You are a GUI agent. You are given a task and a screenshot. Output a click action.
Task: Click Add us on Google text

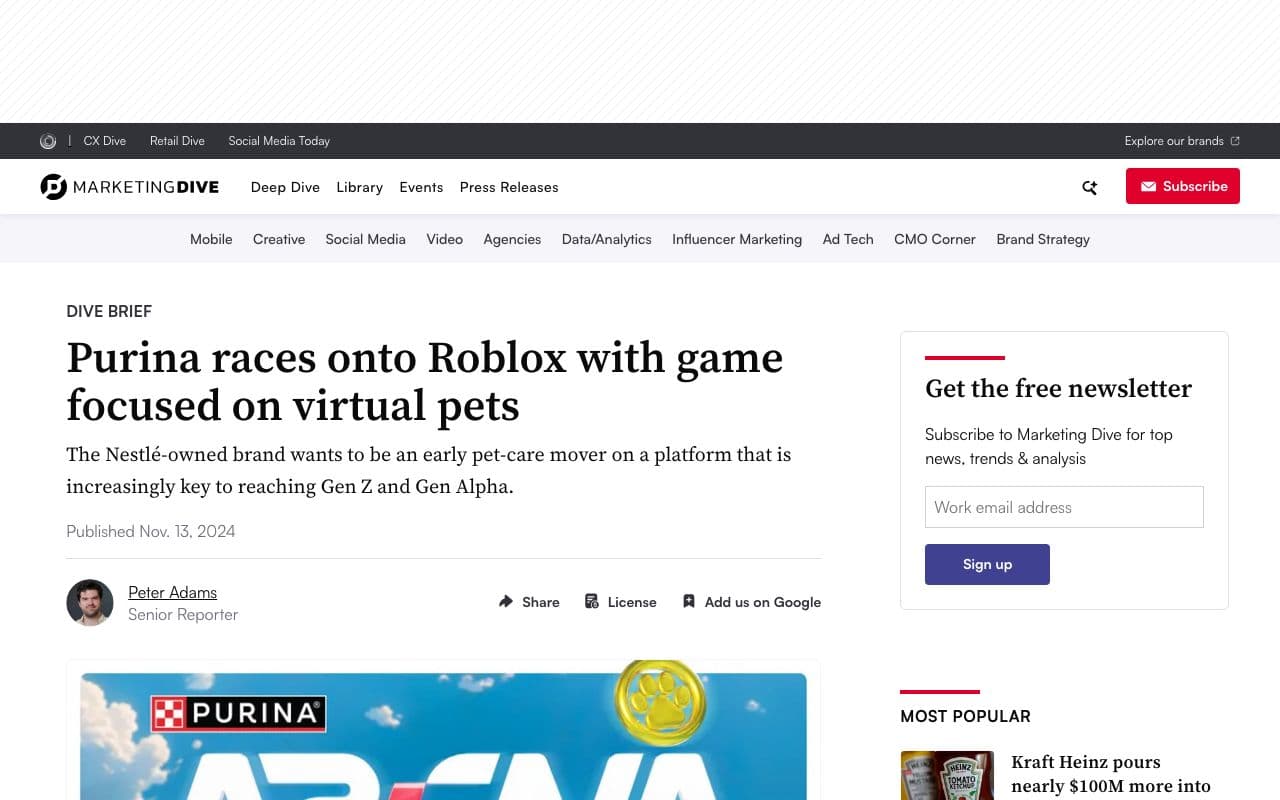(763, 602)
